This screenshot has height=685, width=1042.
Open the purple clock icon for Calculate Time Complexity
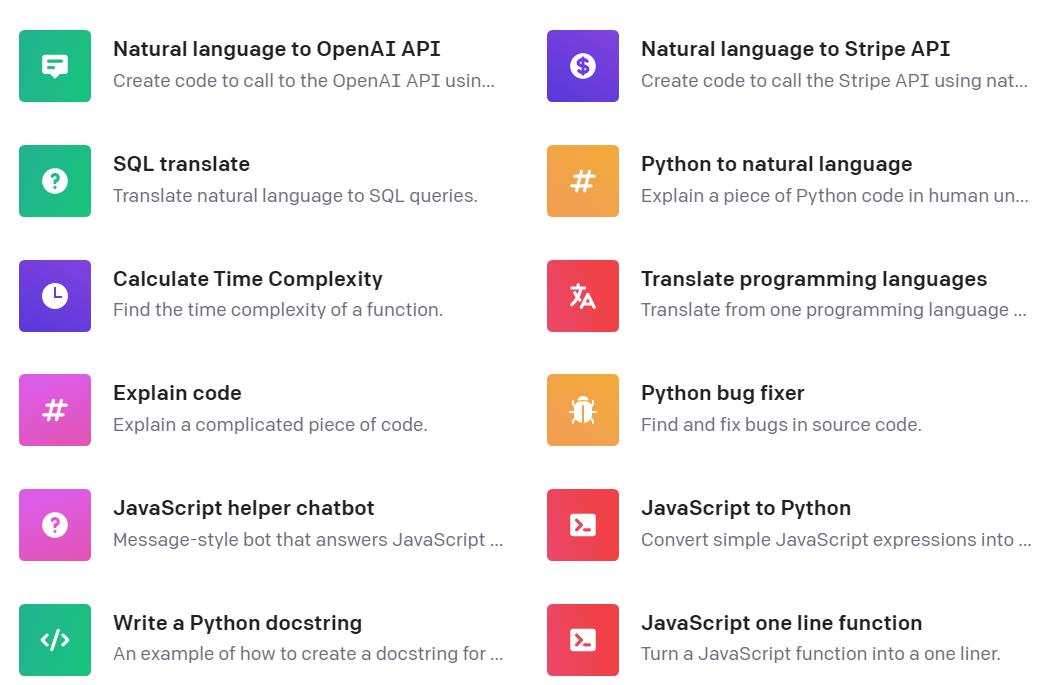click(x=54, y=296)
